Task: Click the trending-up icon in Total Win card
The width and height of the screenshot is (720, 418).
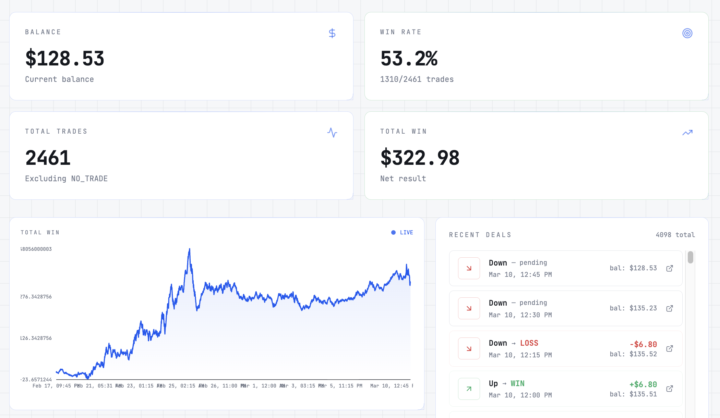Action: 687,132
